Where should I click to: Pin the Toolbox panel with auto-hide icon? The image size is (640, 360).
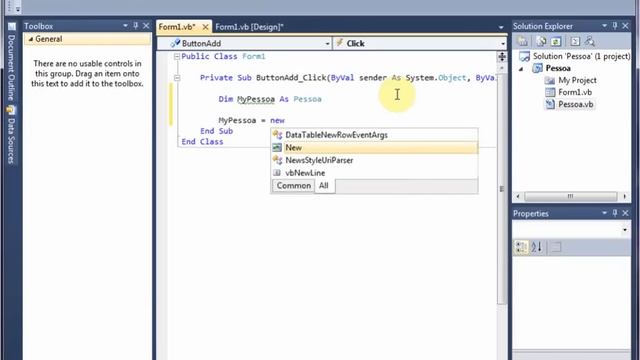point(136,26)
